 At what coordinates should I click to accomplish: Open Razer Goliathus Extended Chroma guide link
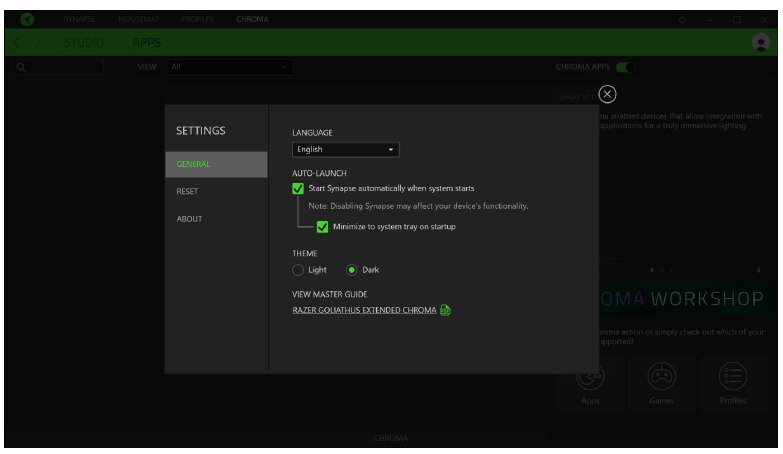coord(364,310)
